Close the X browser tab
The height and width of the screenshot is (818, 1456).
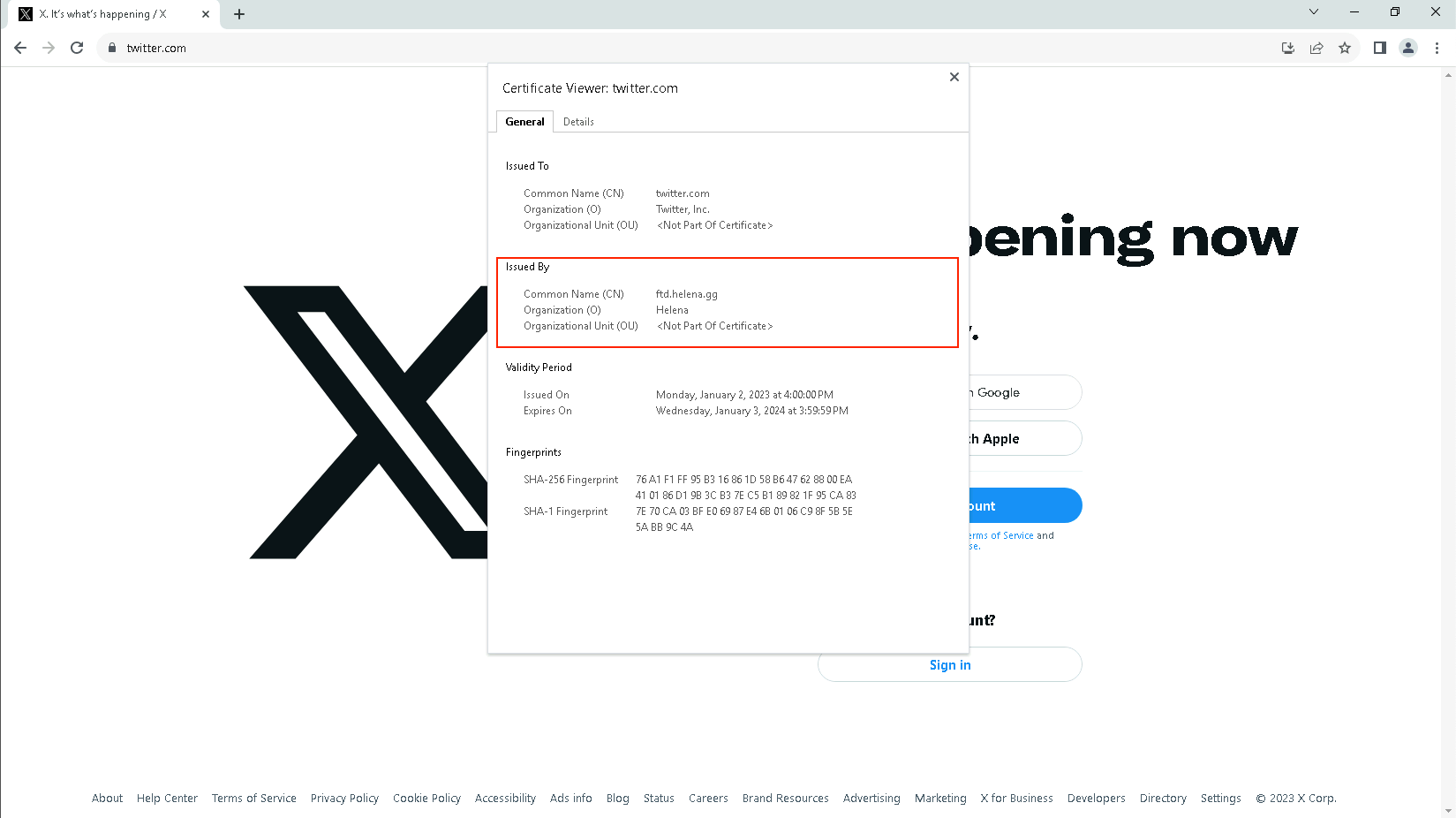pos(206,14)
